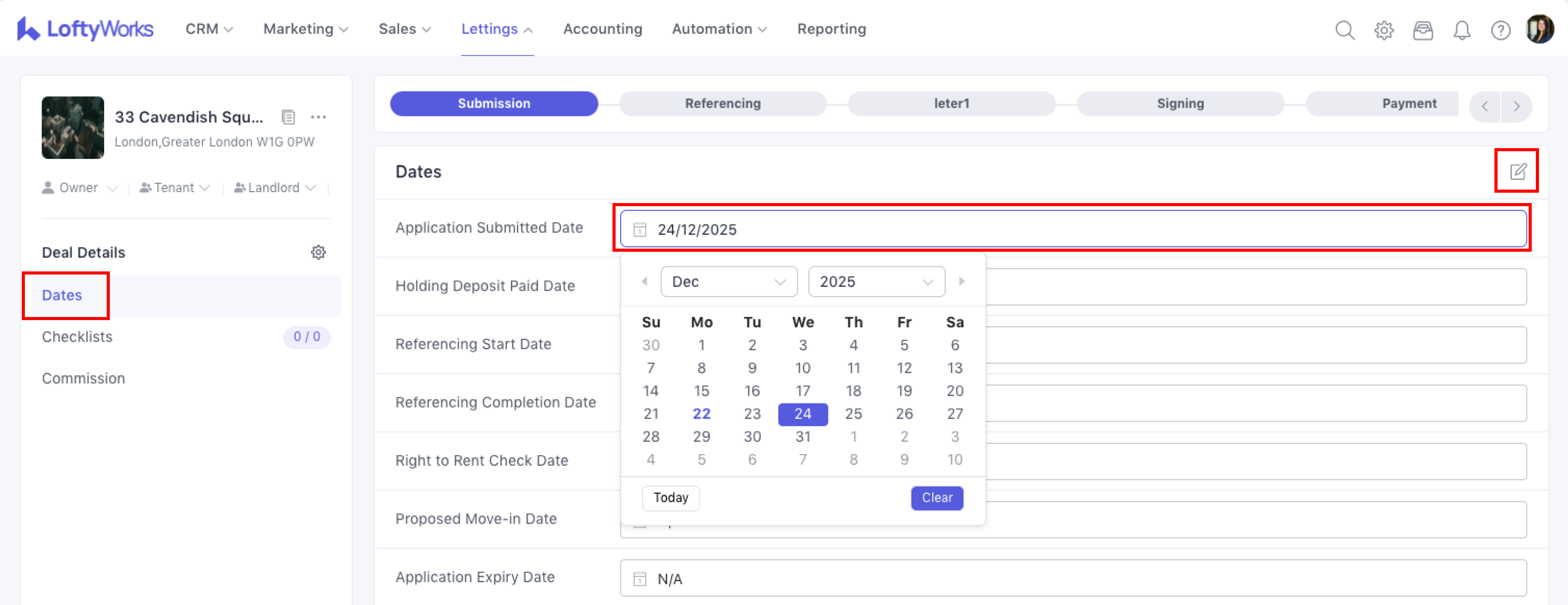Click the document icon beside property name

pos(289,117)
